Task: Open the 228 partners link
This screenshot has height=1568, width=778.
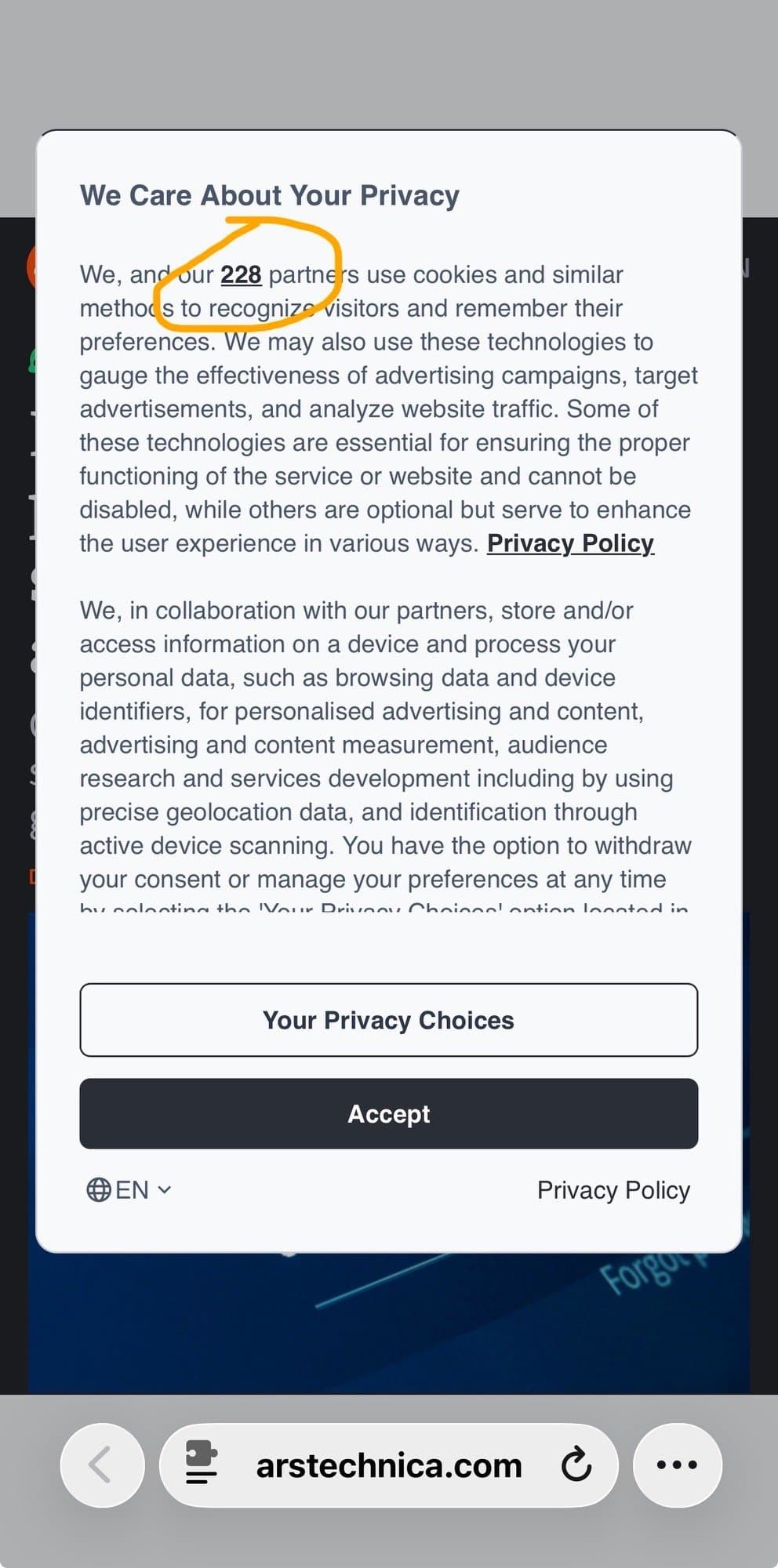Action: pyautogui.click(x=241, y=275)
